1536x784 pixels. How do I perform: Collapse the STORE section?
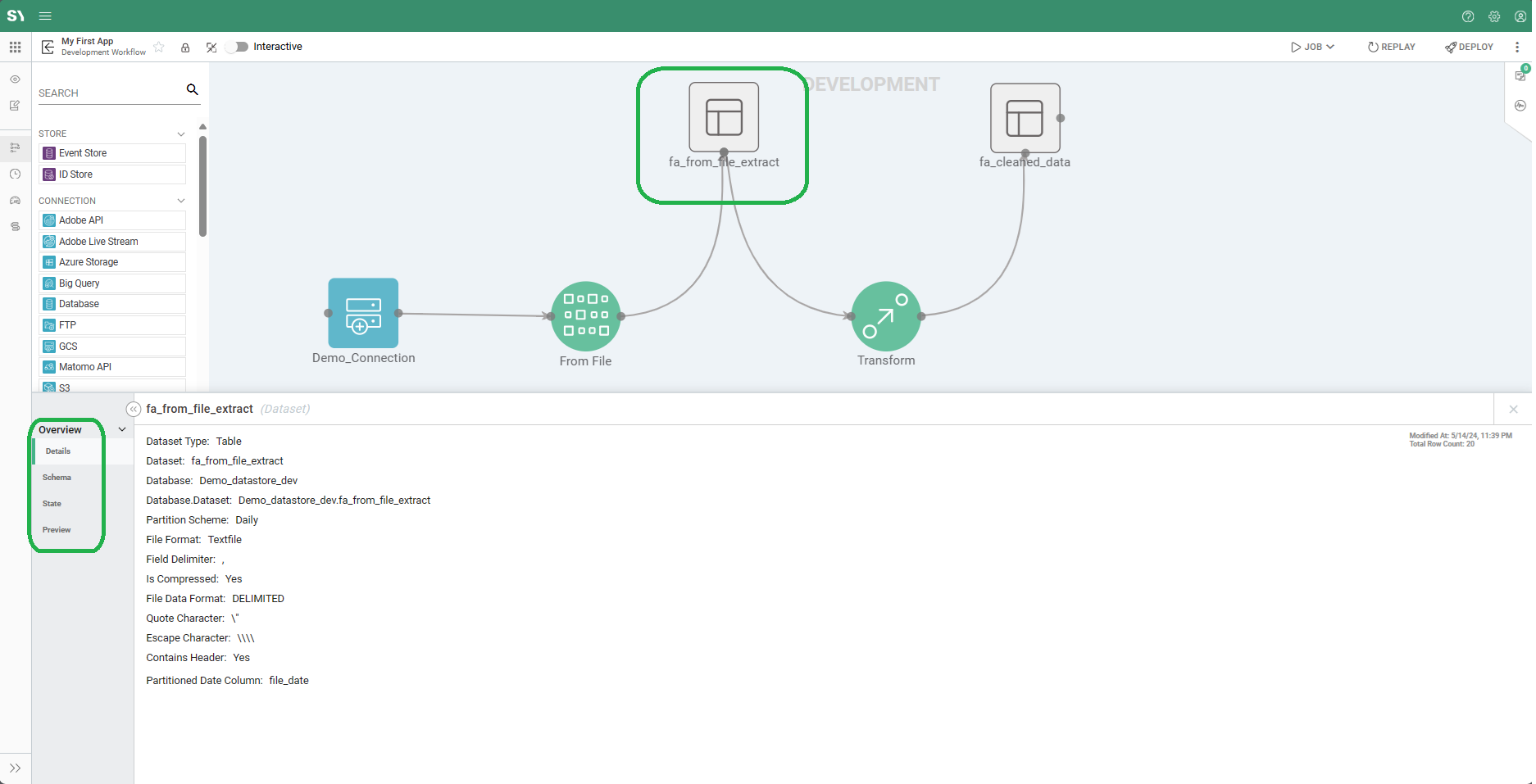[180, 134]
